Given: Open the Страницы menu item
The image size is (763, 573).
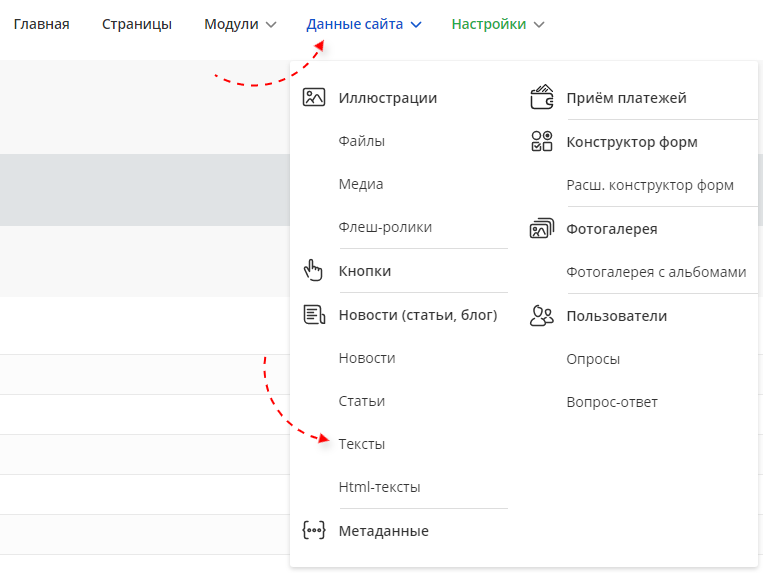Looking at the screenshot, I should click(x=137, y=24).
